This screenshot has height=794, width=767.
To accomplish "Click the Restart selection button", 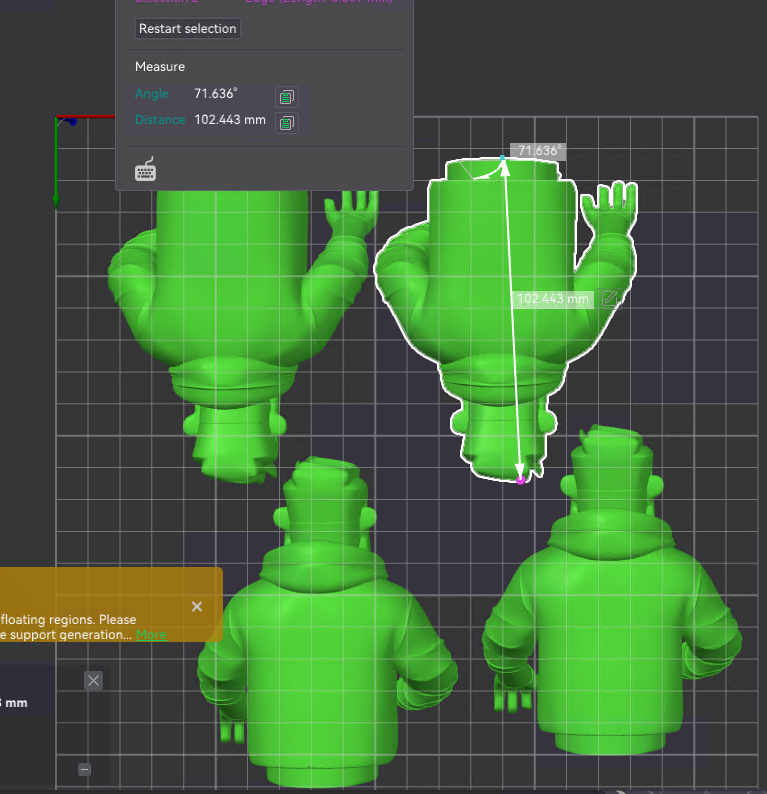I will pos(188,29).
